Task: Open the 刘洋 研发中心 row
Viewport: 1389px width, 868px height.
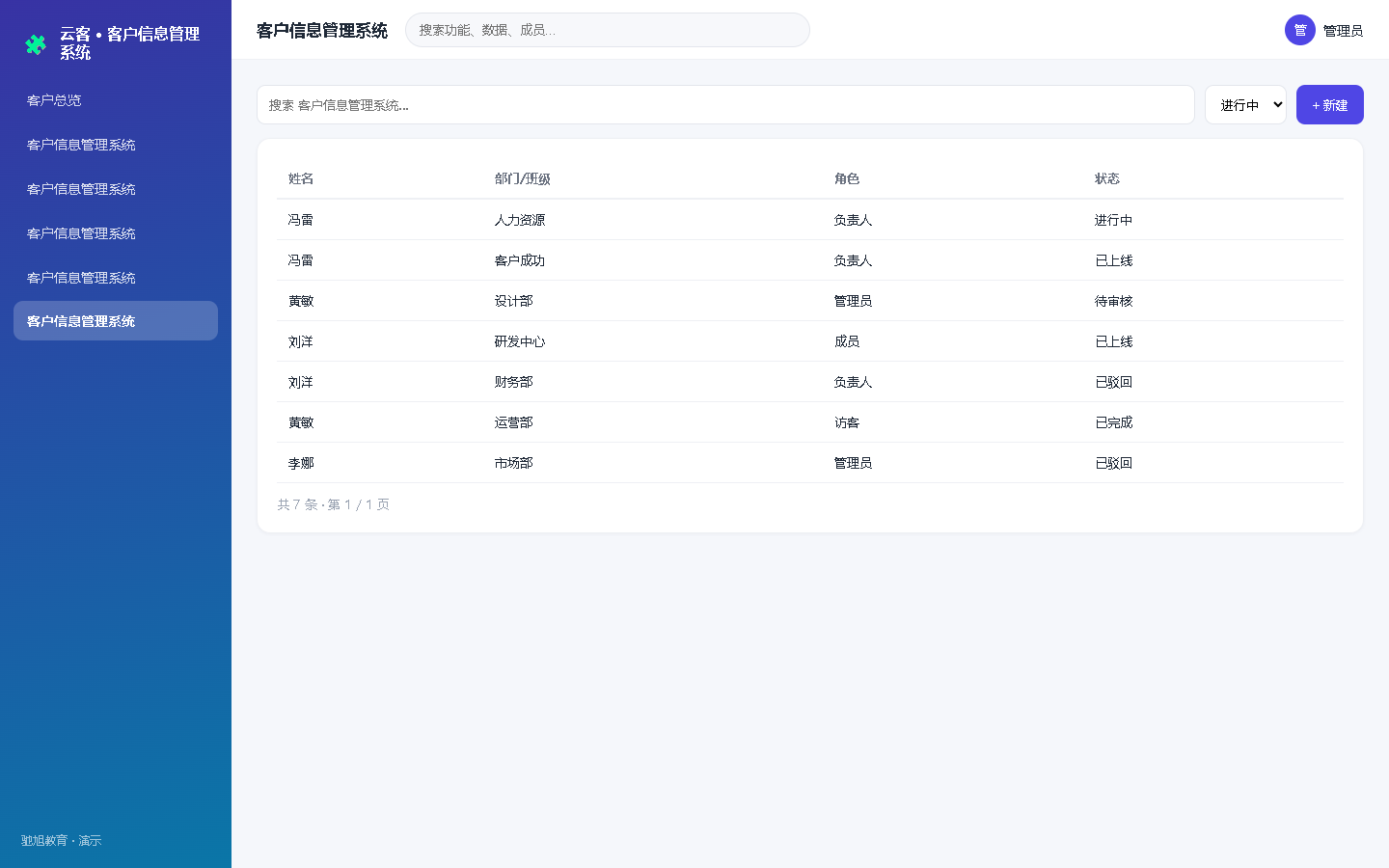Action: click(810, 341)
